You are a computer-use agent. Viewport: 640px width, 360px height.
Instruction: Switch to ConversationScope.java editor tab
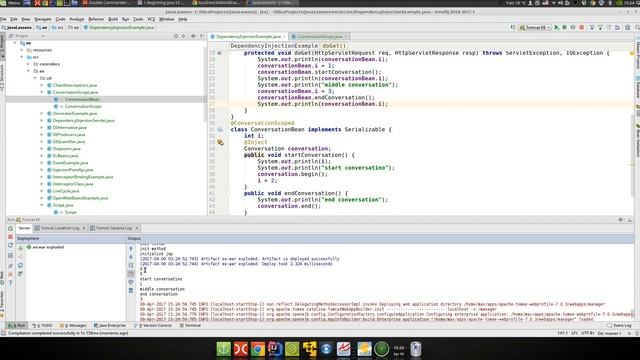point(320,36)
